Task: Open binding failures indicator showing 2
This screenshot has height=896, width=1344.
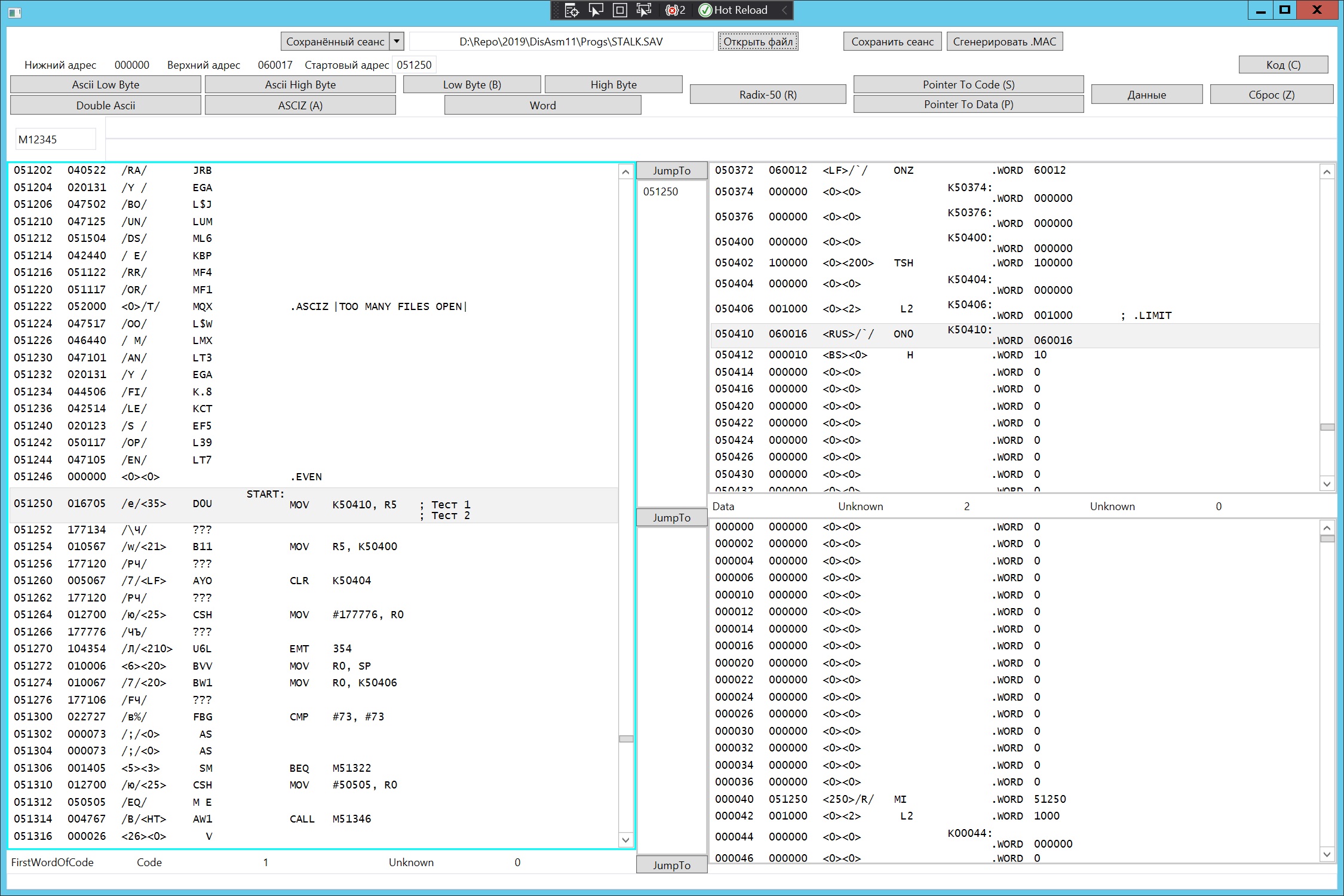Action: coord(675,10)
